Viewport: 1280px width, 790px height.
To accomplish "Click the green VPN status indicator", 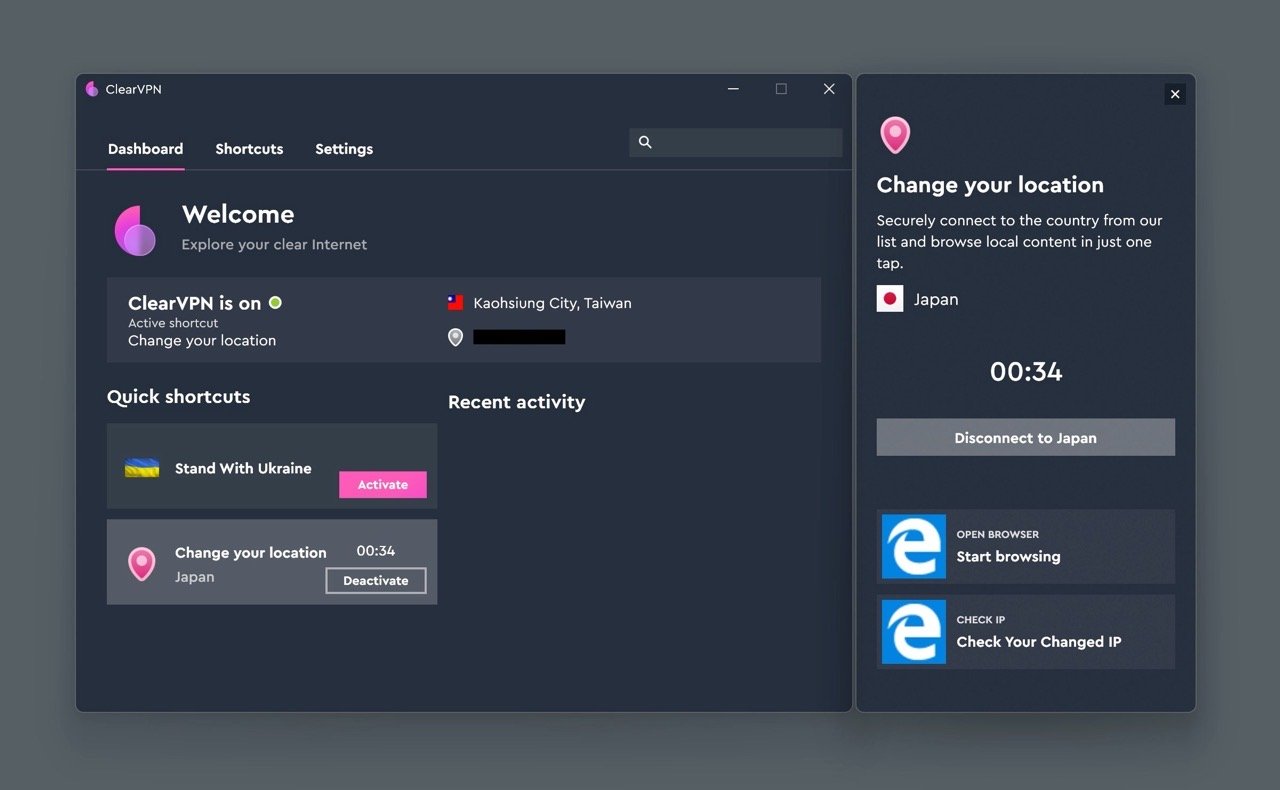I will point(275,302).
